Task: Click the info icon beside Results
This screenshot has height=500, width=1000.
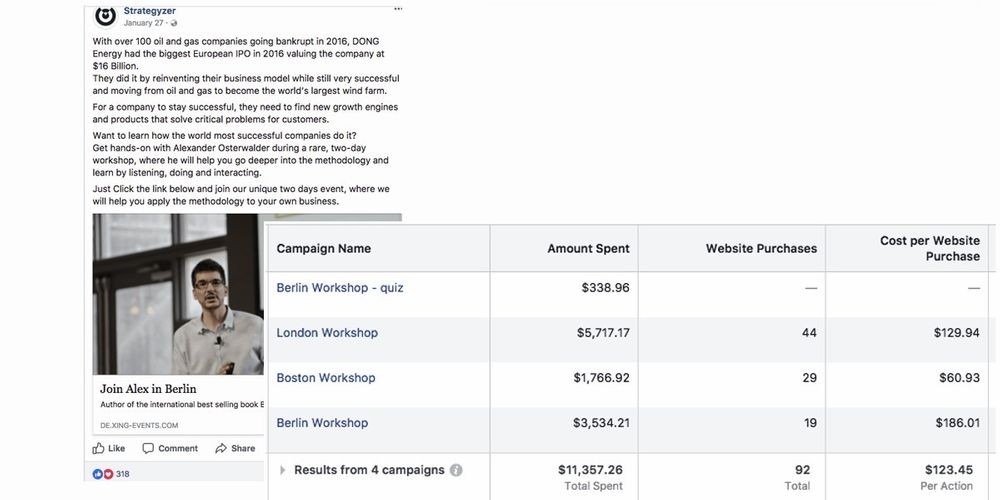Action: (456, 470)
